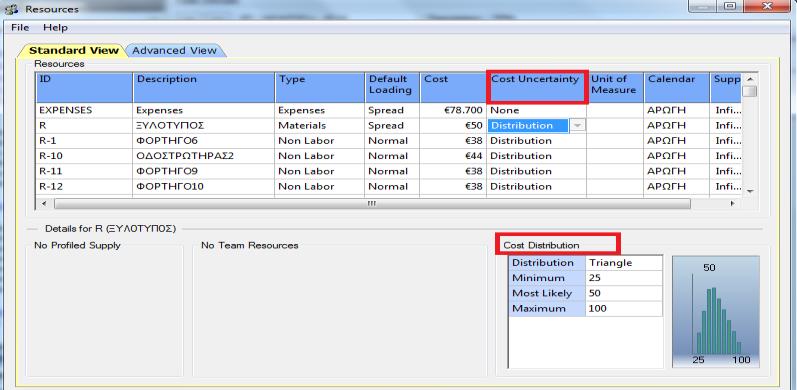Screen dimensions: 797x390
Task: Select the R-11 row ID cell
Action: 84,171
